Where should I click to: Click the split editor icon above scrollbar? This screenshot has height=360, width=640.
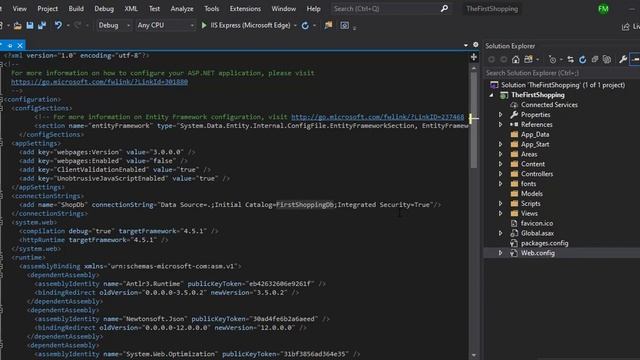coord(473,57)
